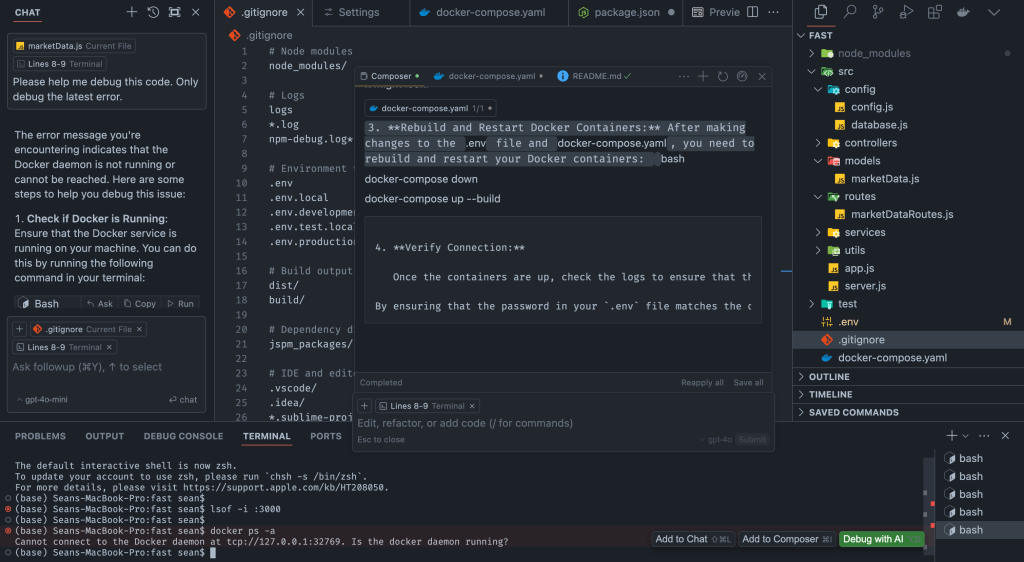Image resolution: width=1024 pixels, height=562 pixels.
Task: Click Save all in Composer
Action: (x=748, y=382)
